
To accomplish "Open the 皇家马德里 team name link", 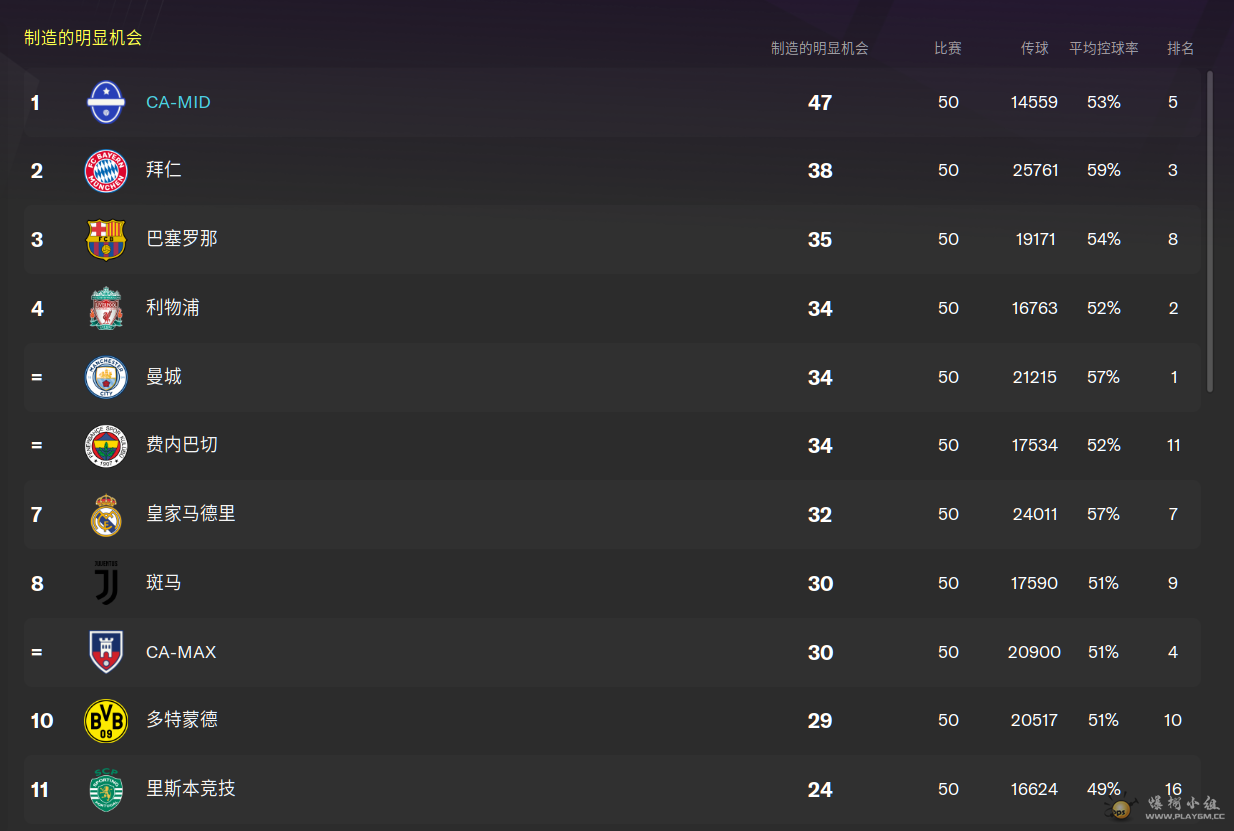I will tap(191, 514).
